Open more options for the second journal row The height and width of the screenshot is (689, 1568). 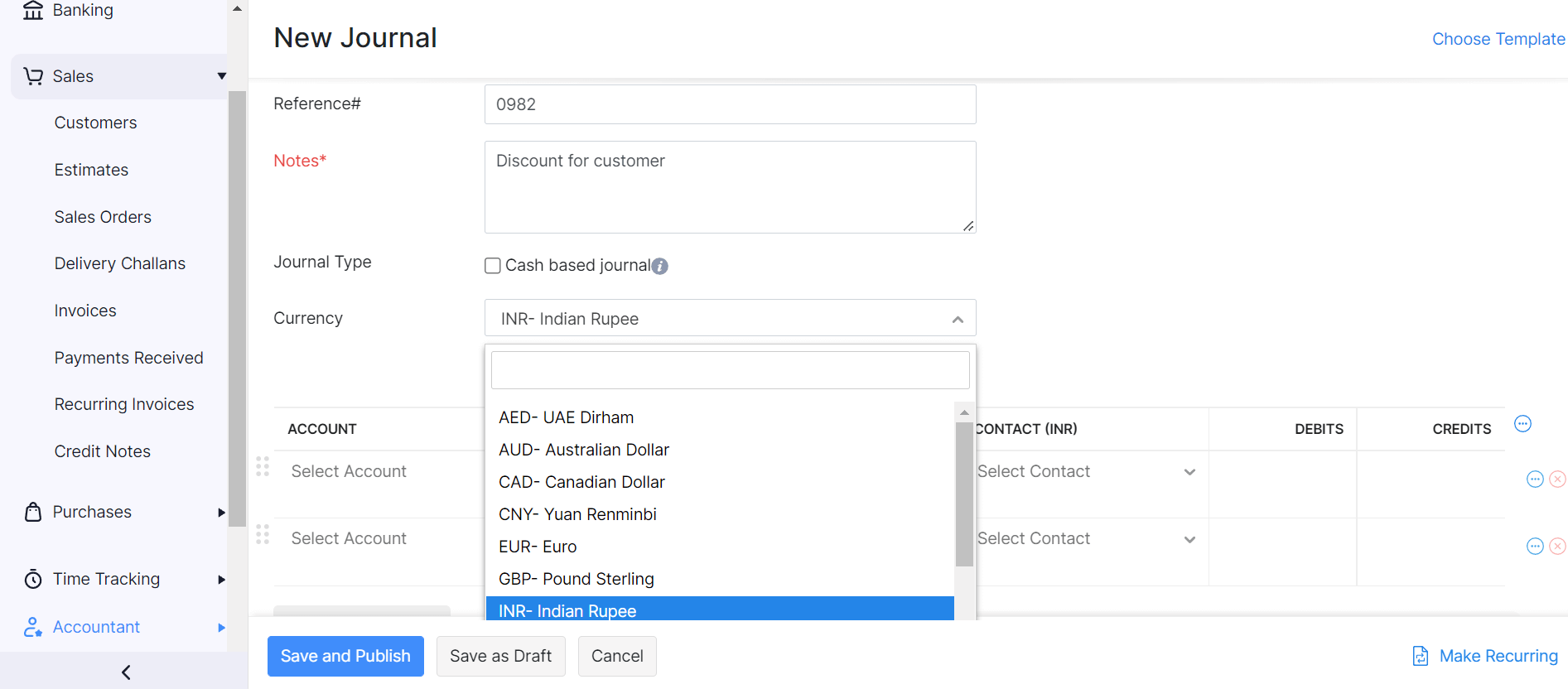(x=1534, y=547)
